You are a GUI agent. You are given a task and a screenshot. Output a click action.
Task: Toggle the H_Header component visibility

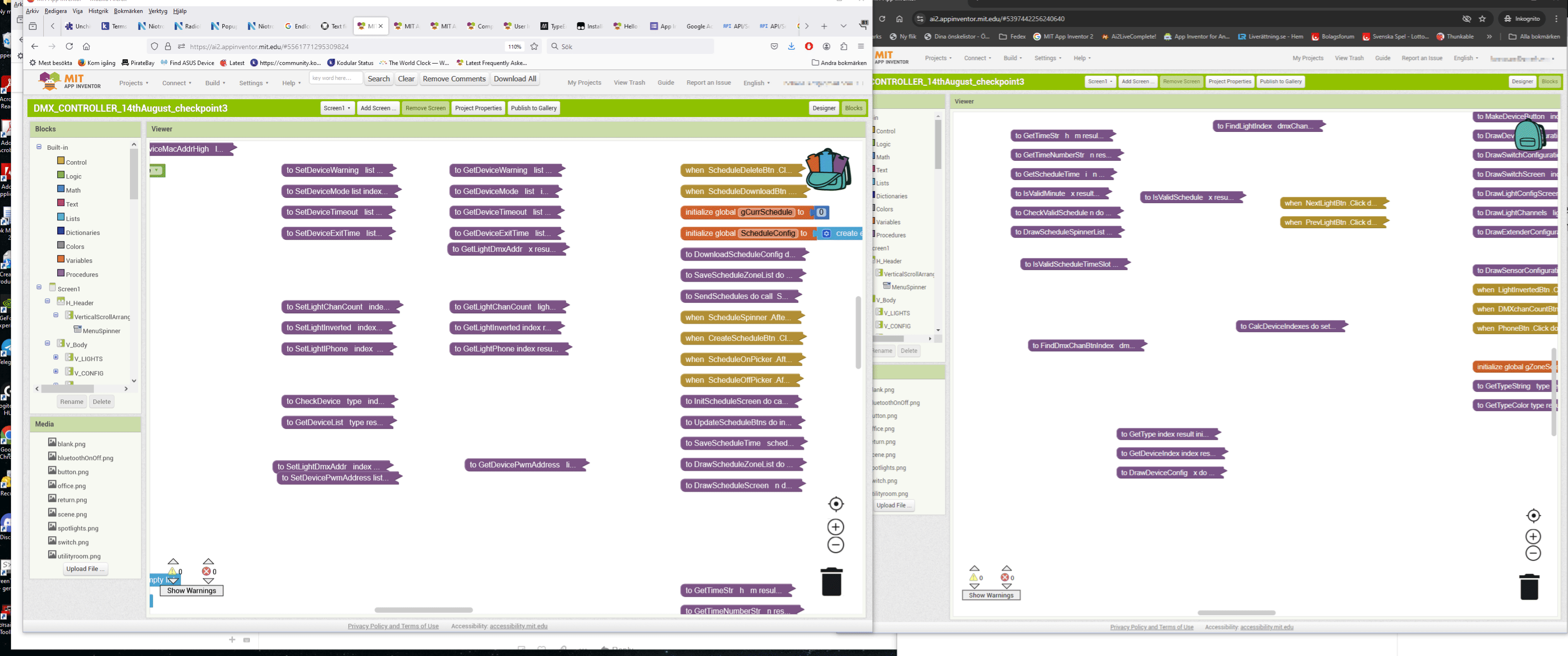click(x=48, y=302)
